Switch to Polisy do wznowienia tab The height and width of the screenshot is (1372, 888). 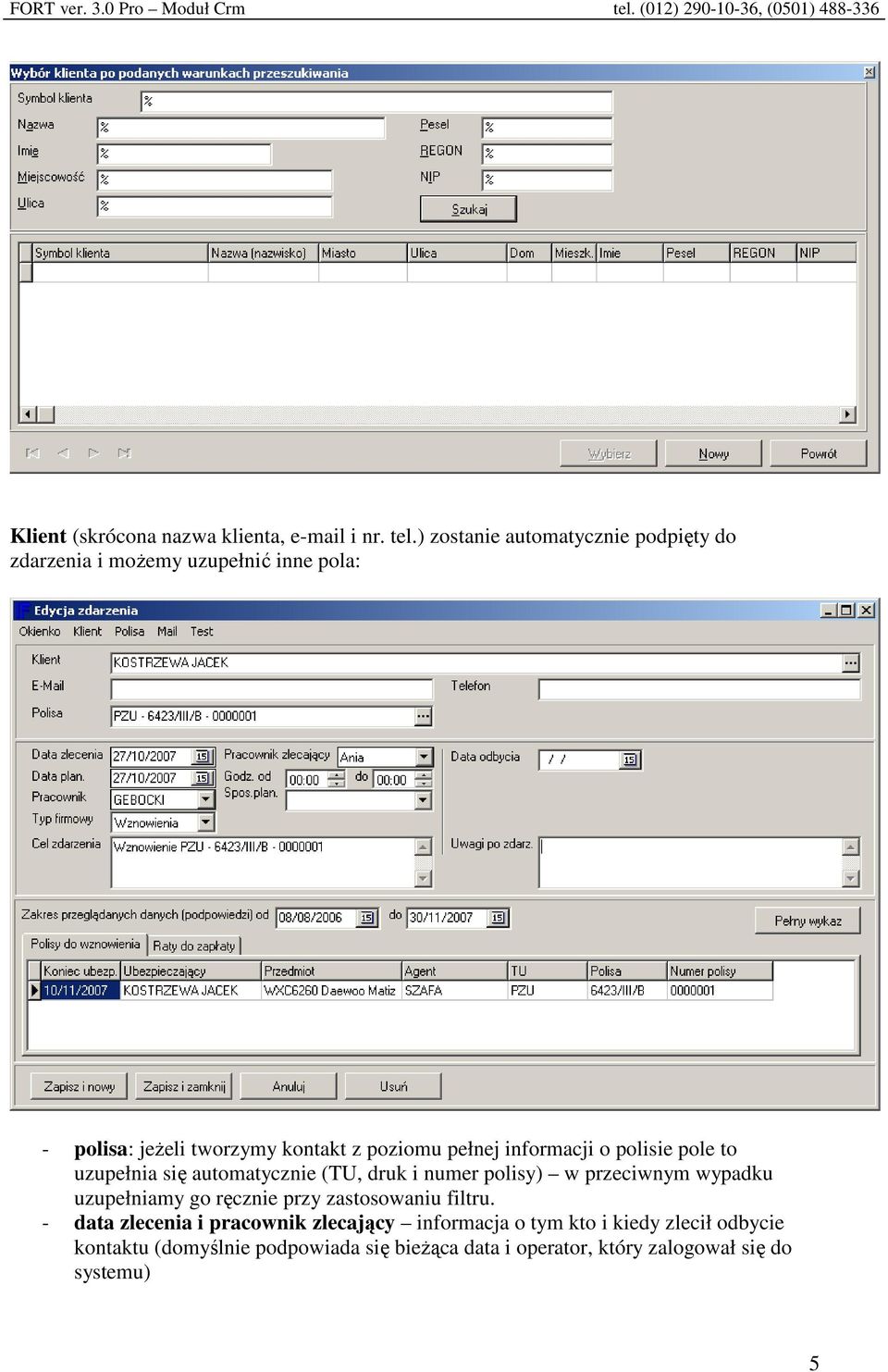pos(85,944)
